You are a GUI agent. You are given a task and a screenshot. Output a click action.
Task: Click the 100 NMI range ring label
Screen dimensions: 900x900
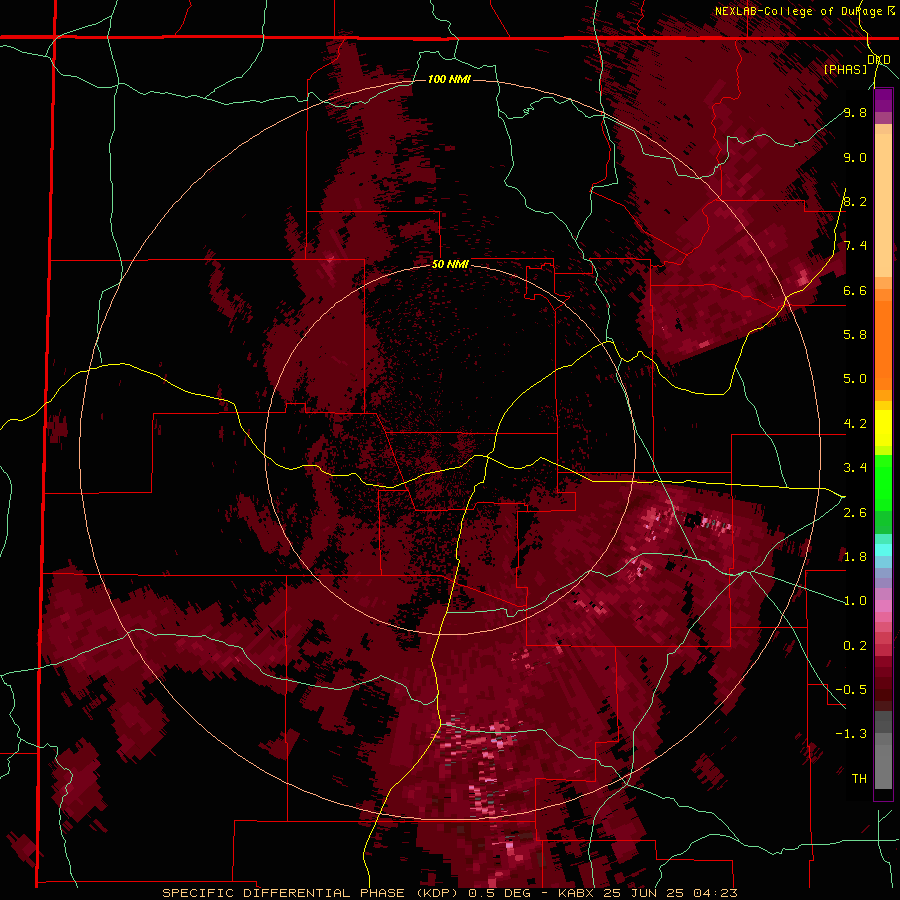pos(449,79)
